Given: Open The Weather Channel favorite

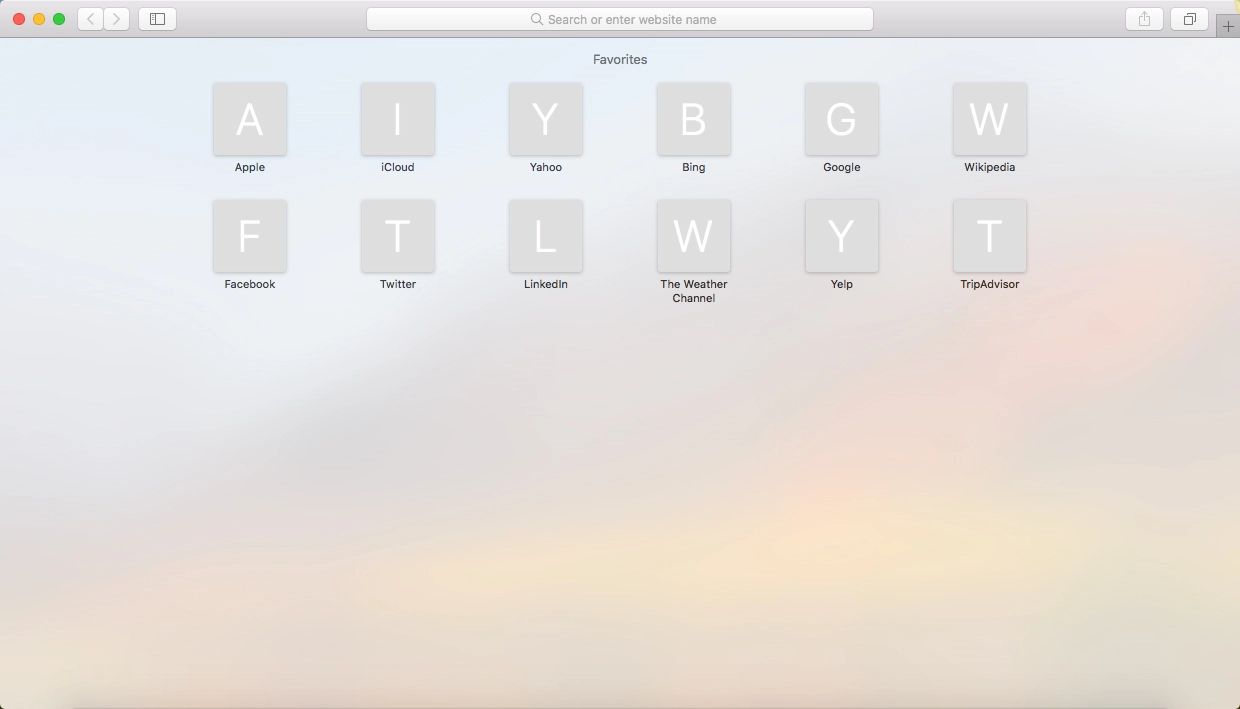Looking at the screenshot, I should pyautogui.click(x=694, y=236).
